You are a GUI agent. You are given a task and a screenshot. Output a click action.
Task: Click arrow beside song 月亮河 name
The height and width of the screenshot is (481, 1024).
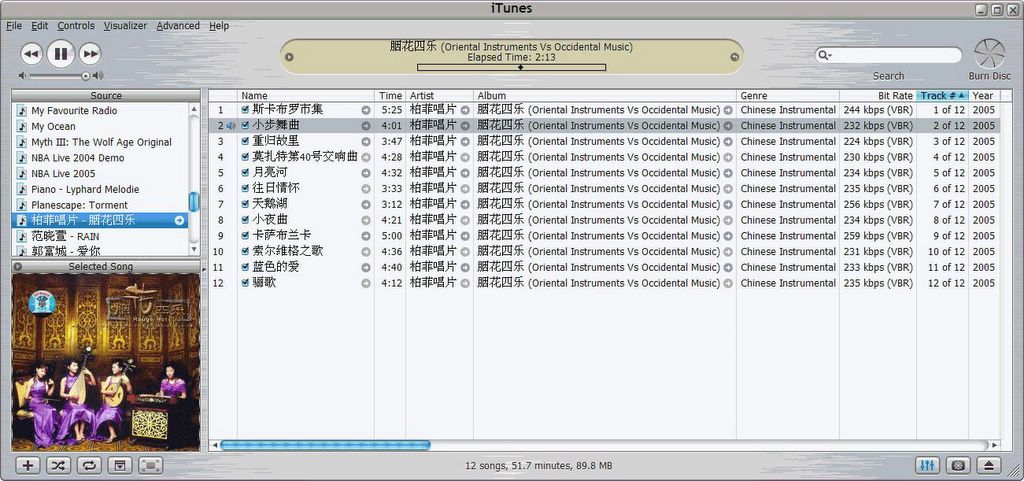366,172
